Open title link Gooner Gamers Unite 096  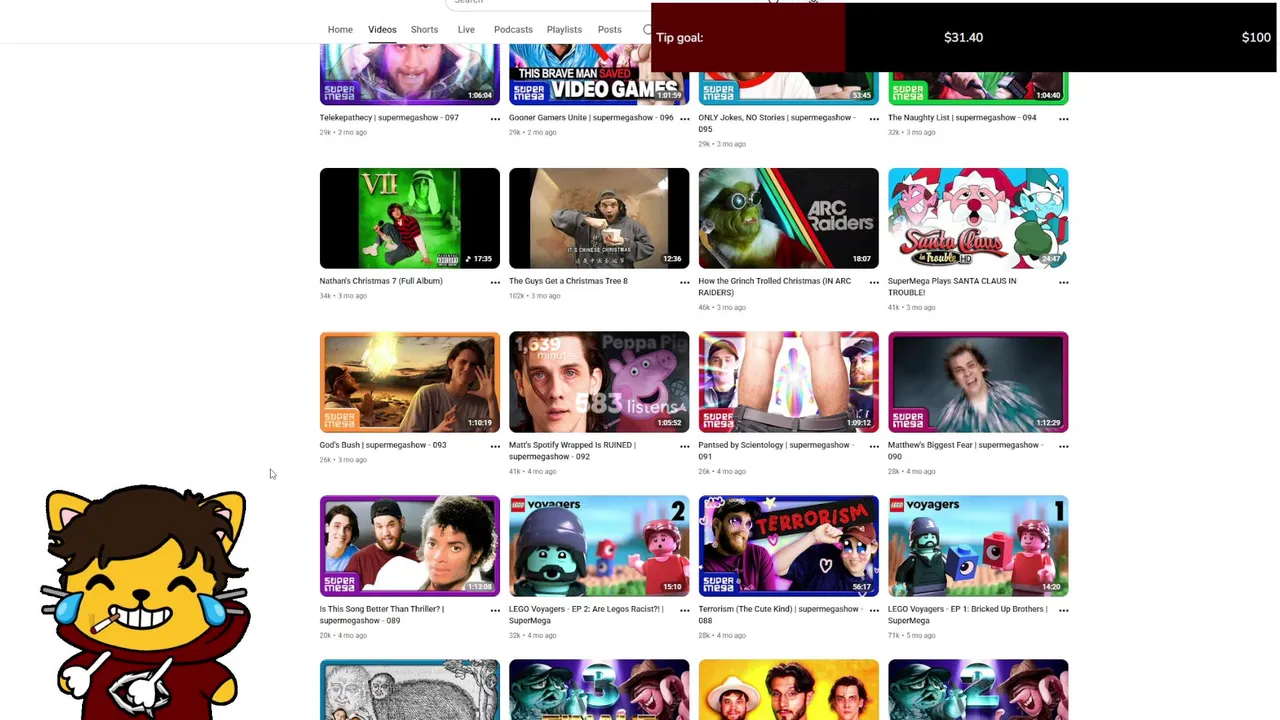tap(591, 118)
